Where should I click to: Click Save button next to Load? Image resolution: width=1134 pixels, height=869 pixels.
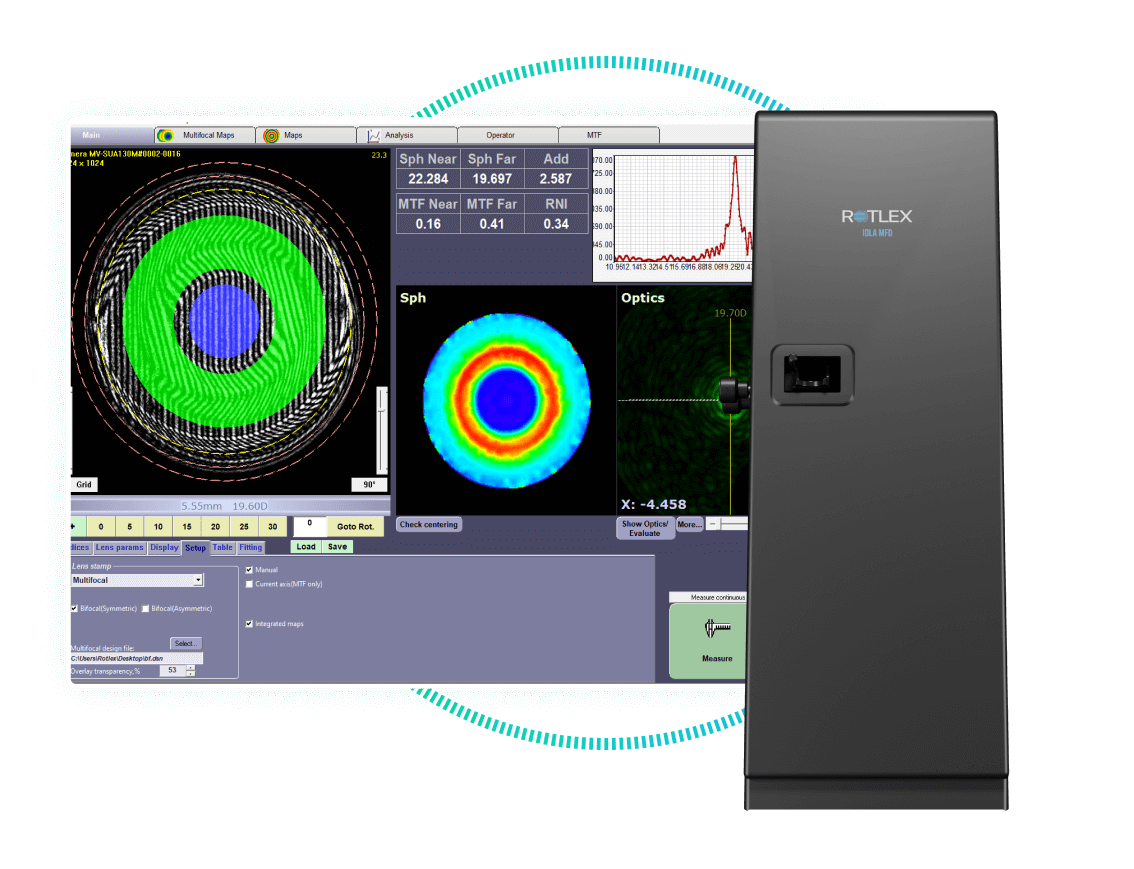point(337,547)
